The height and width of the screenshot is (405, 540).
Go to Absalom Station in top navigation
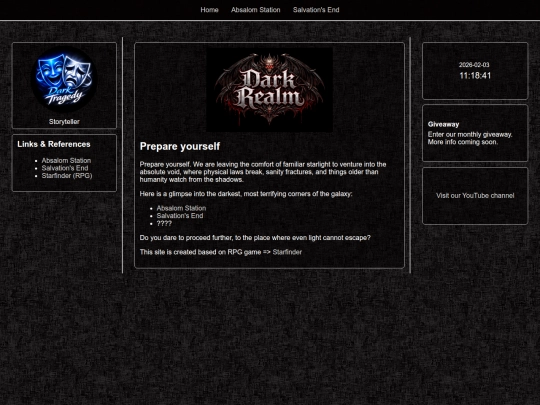coord(256,10)
